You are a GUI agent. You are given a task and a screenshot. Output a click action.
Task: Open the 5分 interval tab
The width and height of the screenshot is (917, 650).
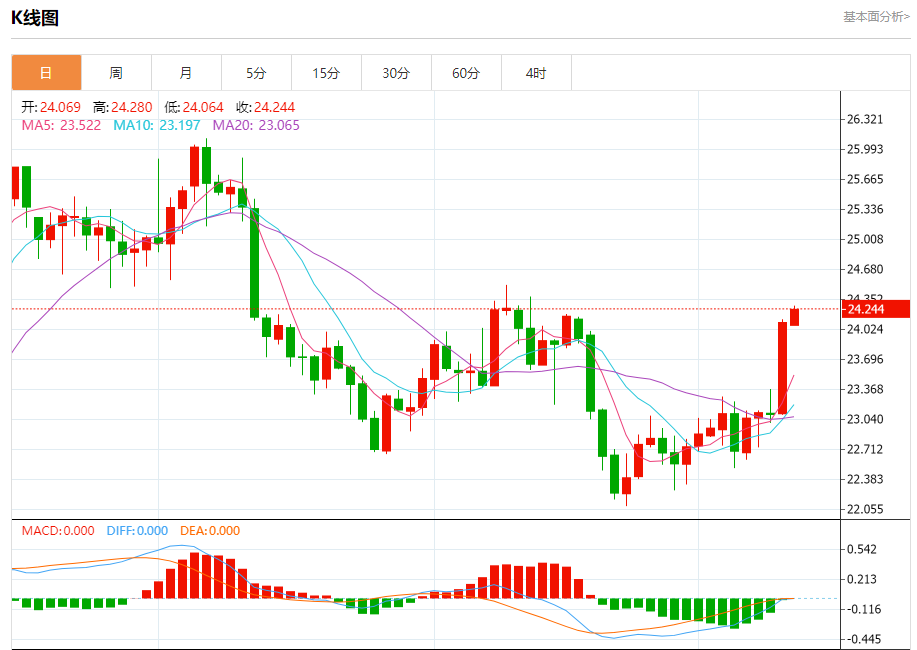tap(256, 73)
